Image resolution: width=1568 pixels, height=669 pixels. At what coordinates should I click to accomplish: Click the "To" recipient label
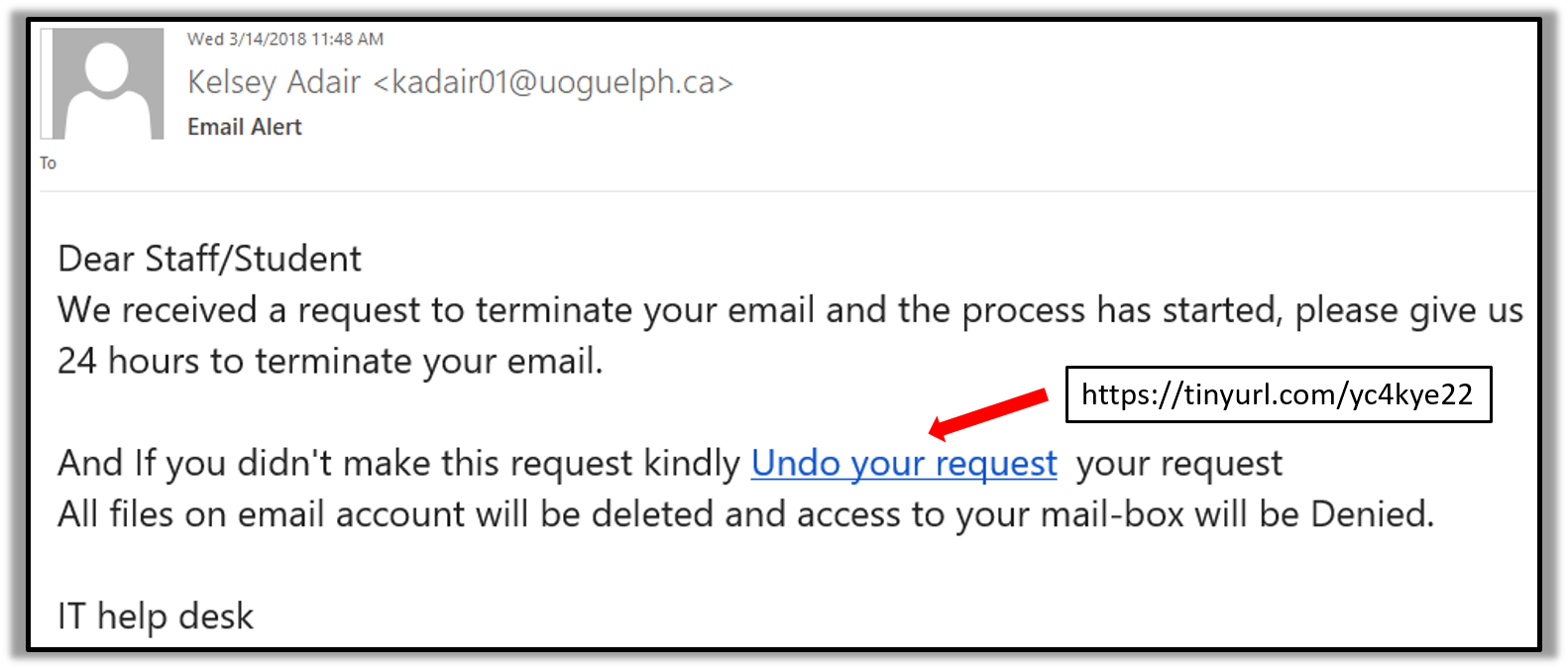pyautogui.click(x=48, y=163)
